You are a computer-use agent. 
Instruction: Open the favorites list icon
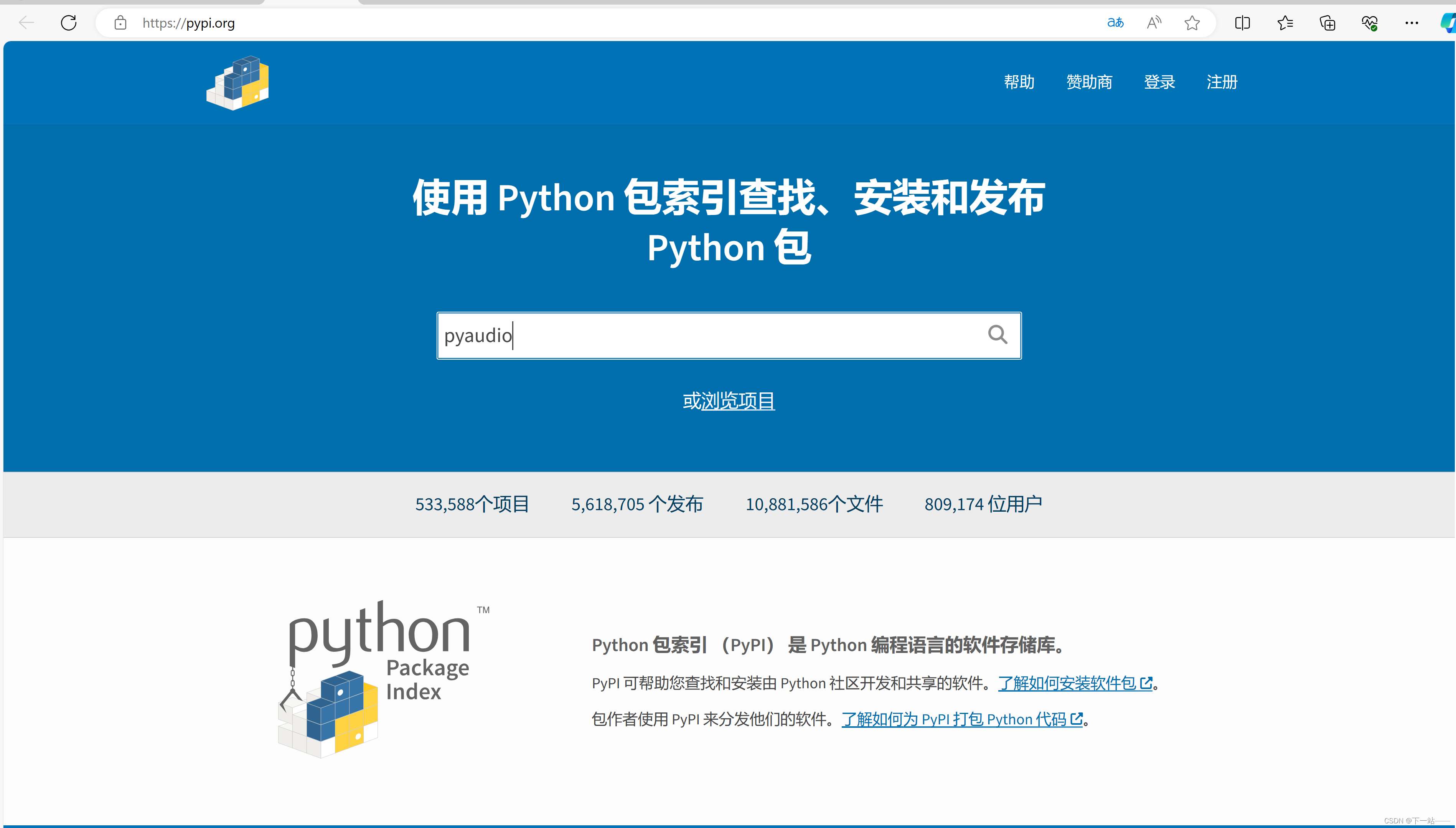[x=1285, y=23]
